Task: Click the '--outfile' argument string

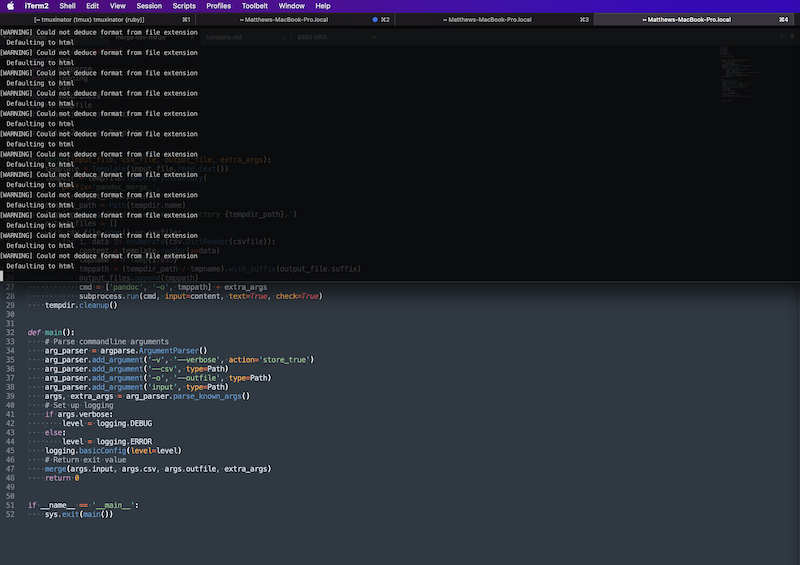Action: [196, 378]
